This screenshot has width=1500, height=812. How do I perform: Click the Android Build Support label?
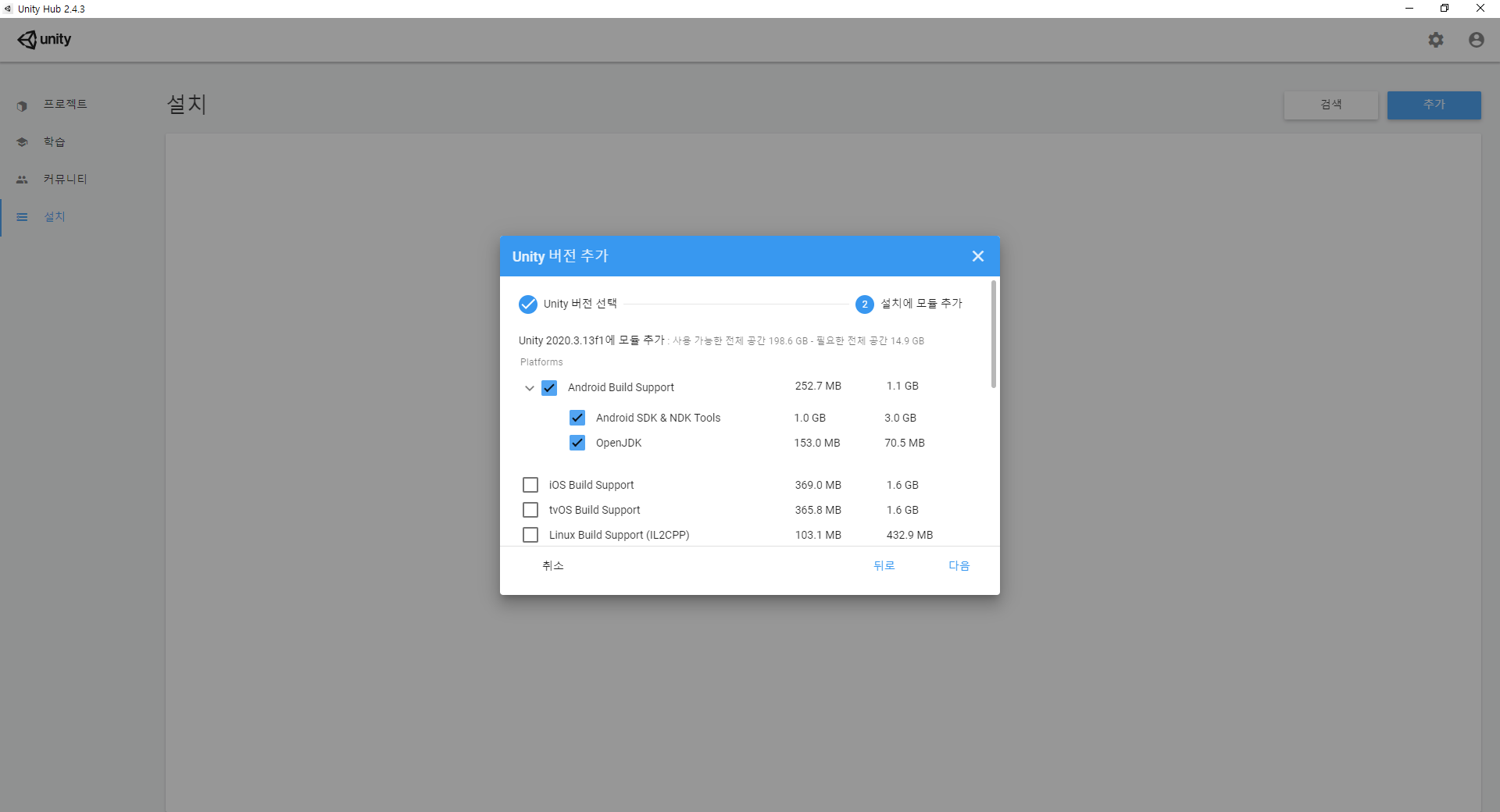click(x=621, y=387)
